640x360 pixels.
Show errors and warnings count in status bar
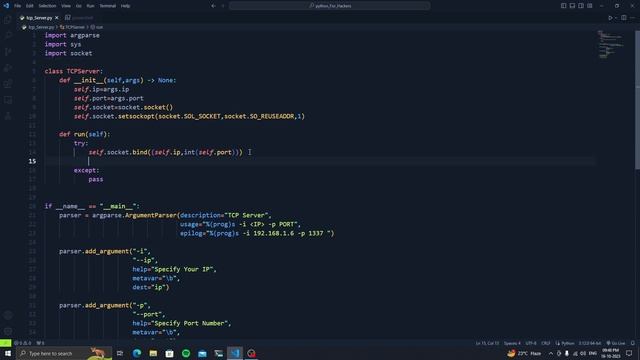(x=23, y=343)
